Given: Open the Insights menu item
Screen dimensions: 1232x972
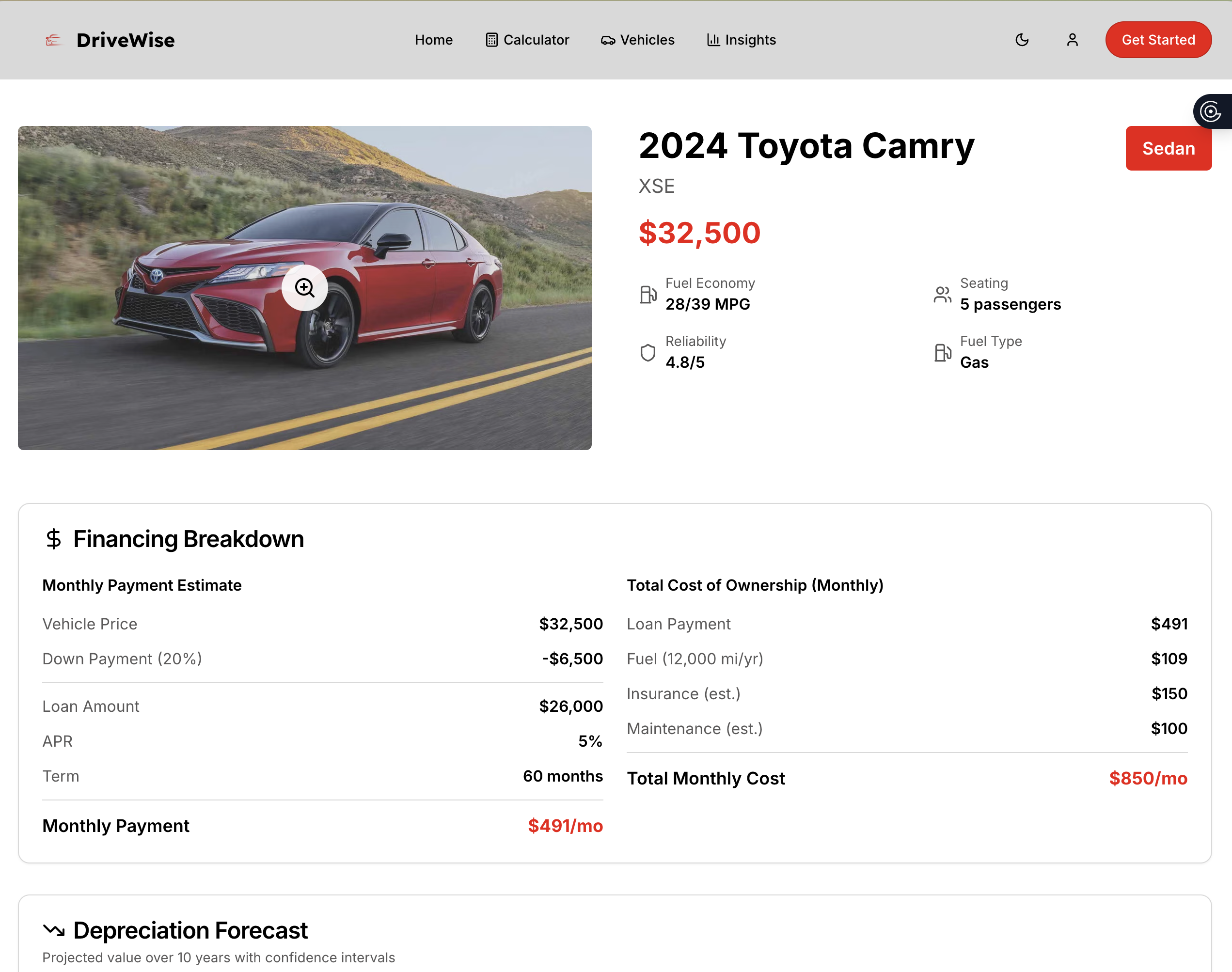Looking at the screenshot, I should click(741, 40).
